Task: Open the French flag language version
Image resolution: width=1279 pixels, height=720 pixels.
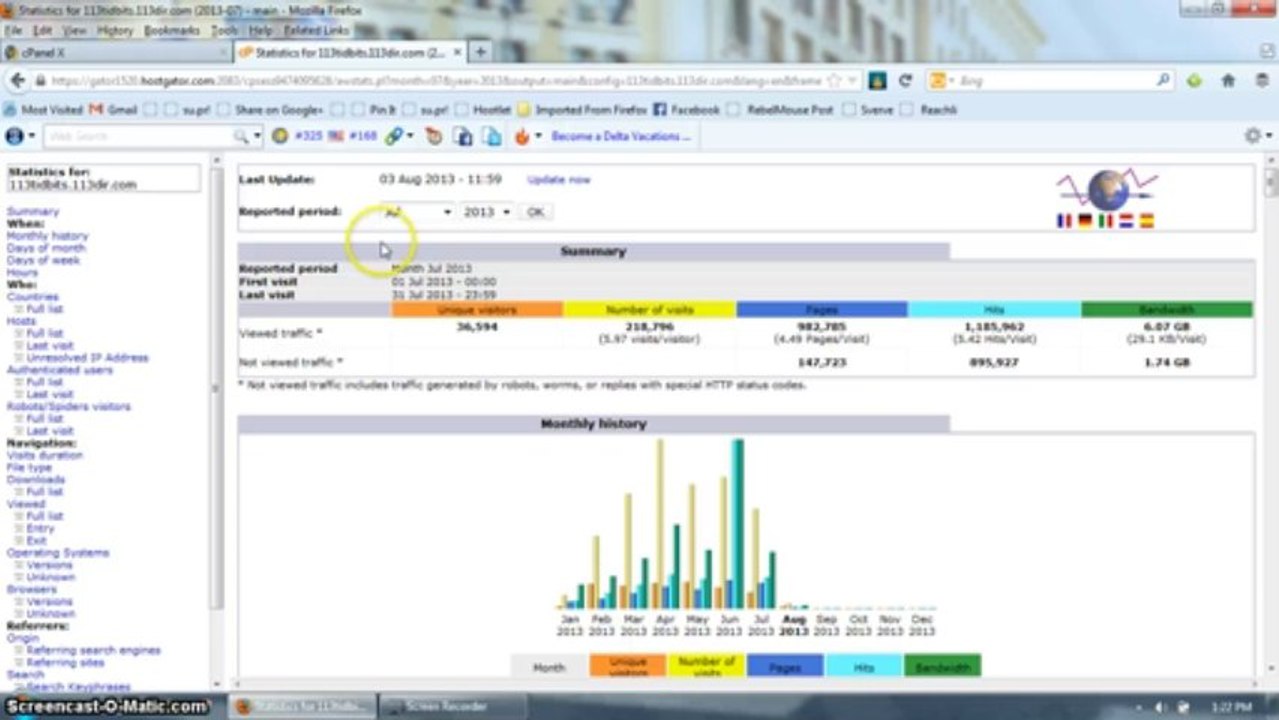Action: [1064, 221]
